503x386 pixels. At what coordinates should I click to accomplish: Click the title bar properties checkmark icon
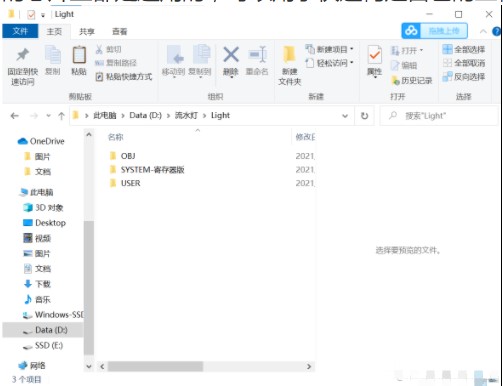31,14
